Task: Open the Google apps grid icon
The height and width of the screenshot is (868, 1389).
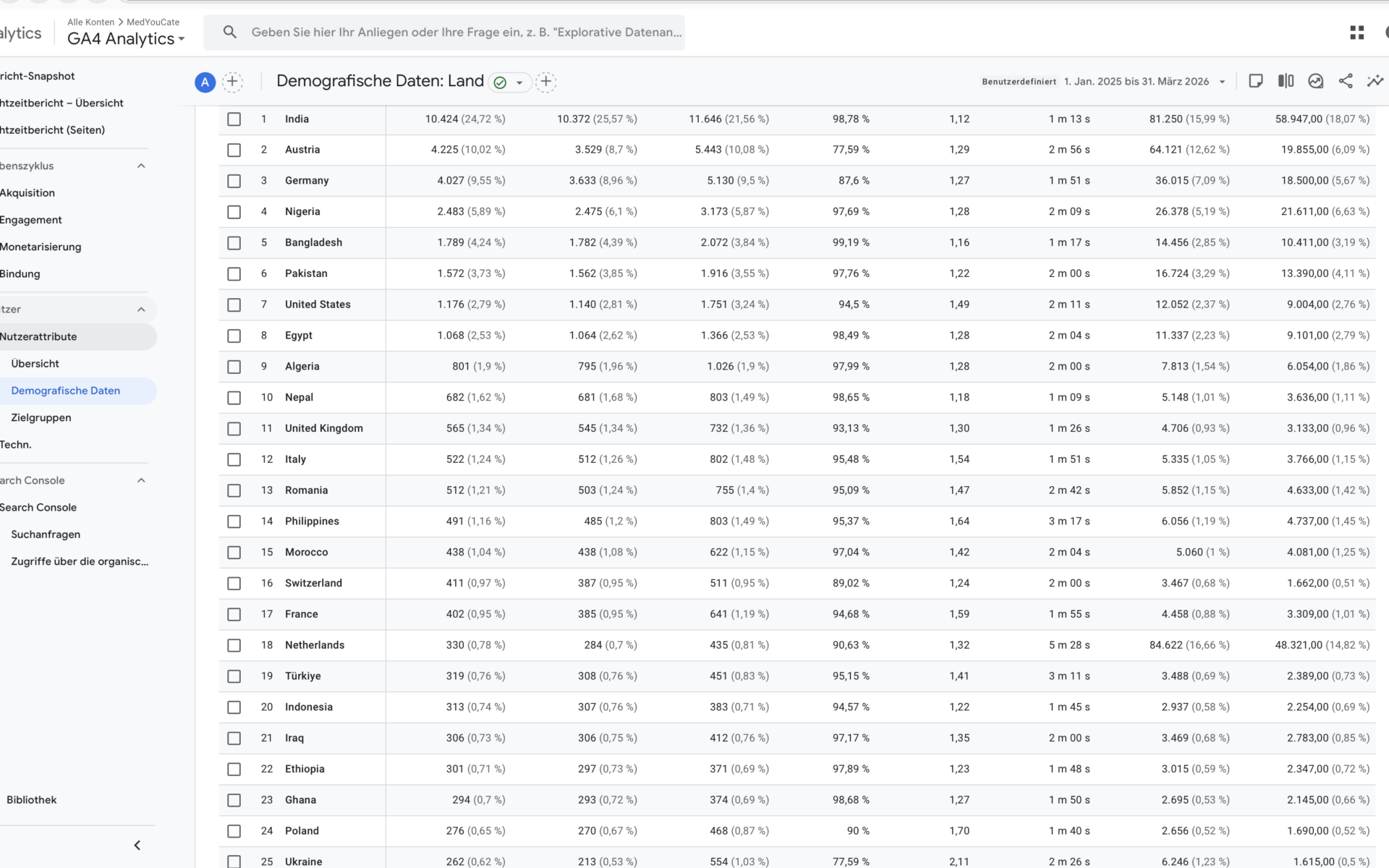Action: 1357,33
